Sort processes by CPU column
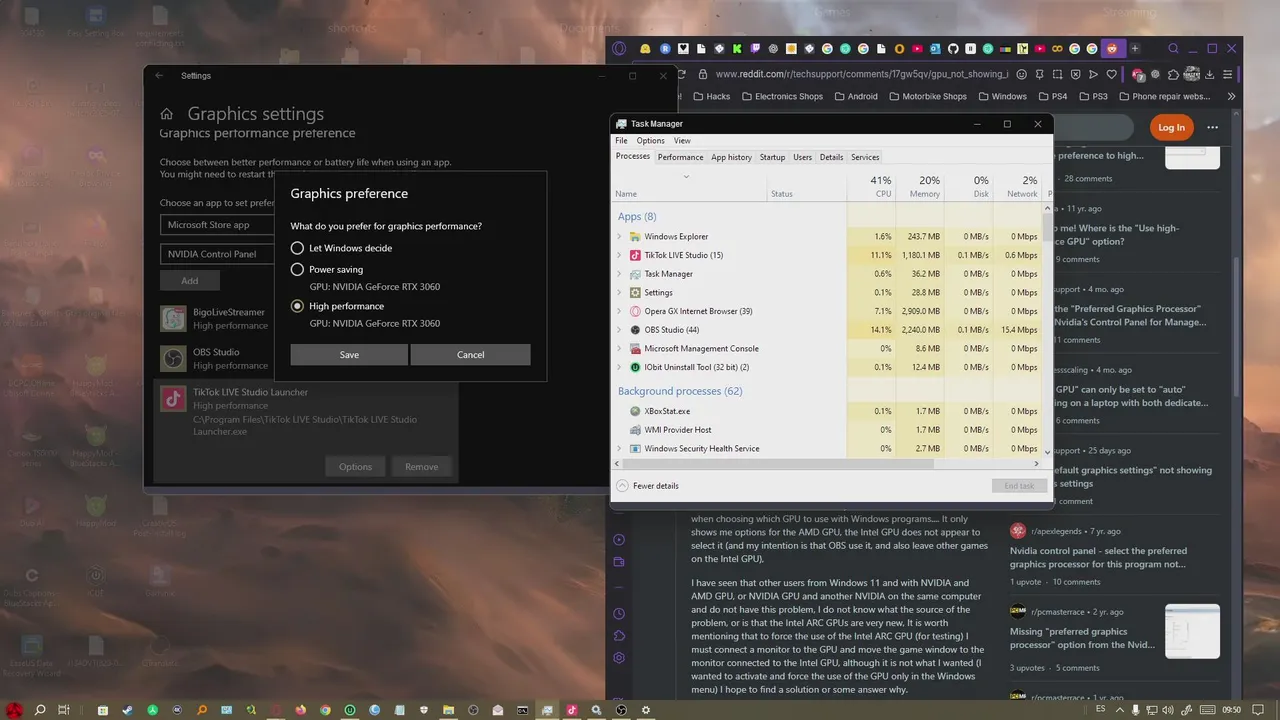1280x720 pixels. [870, 186]
